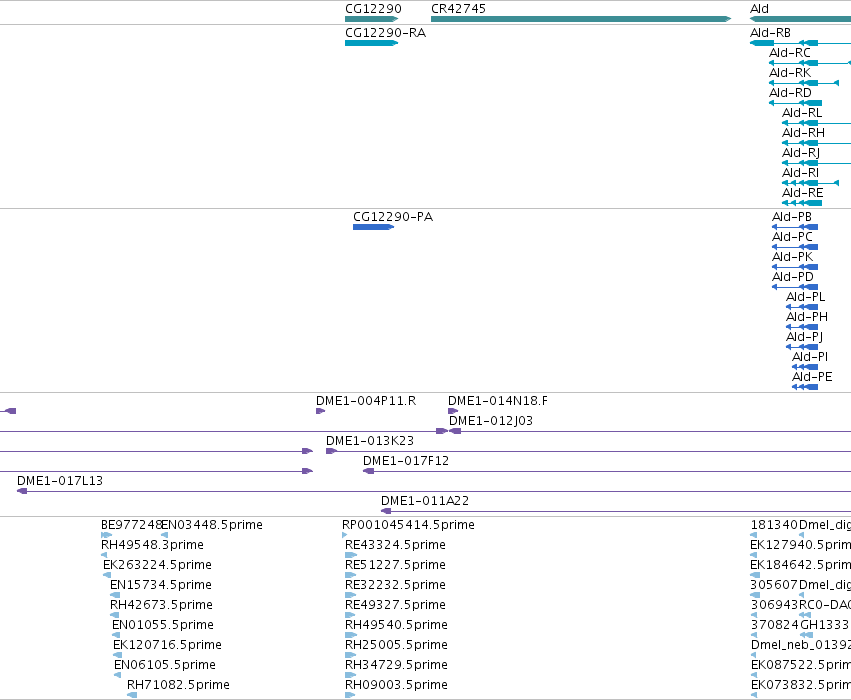
Task: Select the Ald-PK protein label
Action: tap(792, 257)
